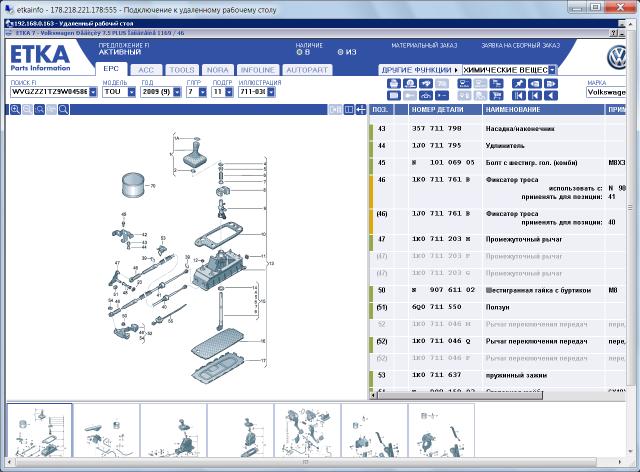Click the third magnifier icon in zoom toolbar

39,109
